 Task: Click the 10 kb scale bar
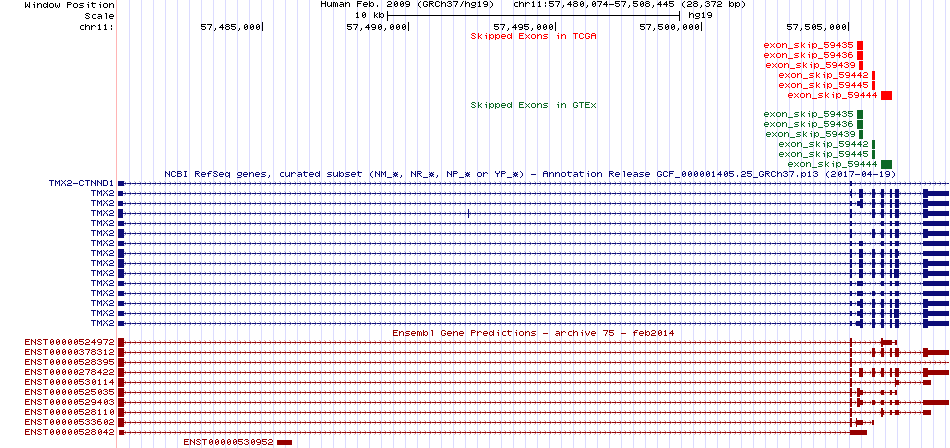click(533, 15)
